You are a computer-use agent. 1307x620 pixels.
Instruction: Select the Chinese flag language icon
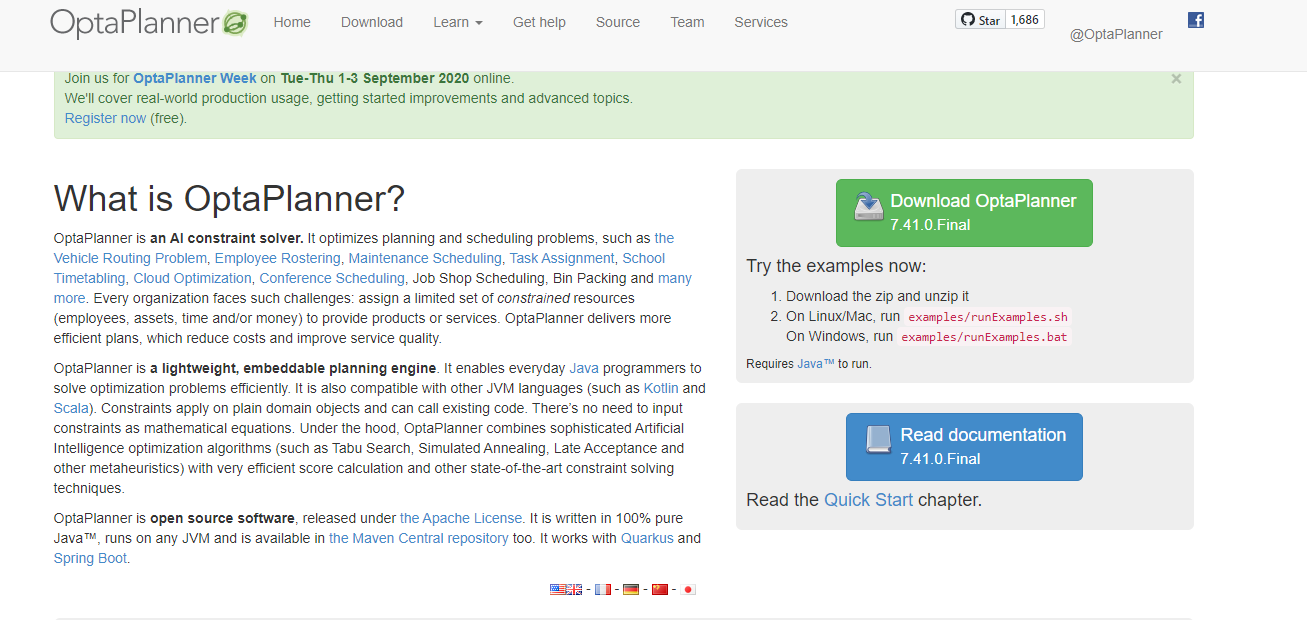click(660, 589)
